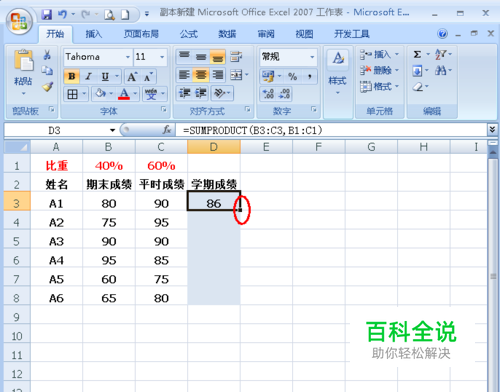Viewport: 500px width, 392px height.
Task: Apply the red font color
Action: [x=124, y=94]
